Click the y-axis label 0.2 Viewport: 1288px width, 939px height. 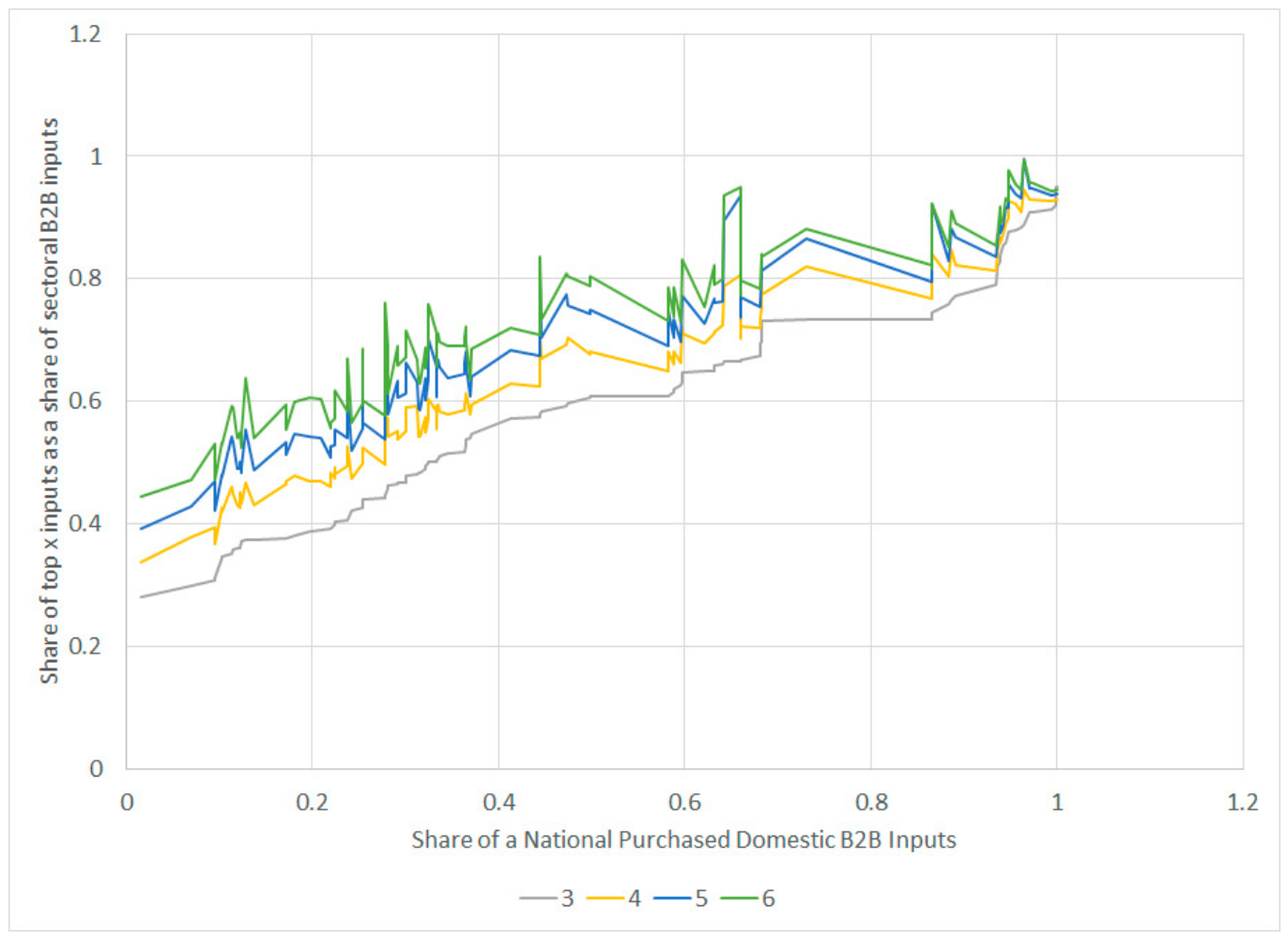[85, 646]
